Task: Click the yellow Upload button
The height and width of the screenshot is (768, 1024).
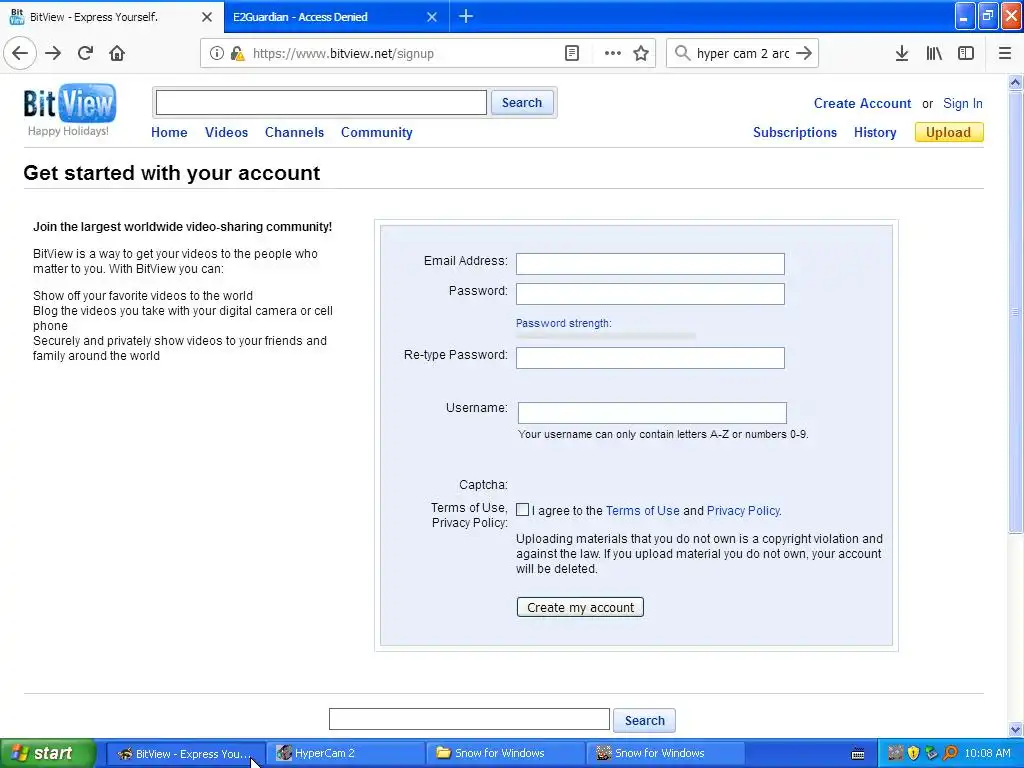Action: 949,132
